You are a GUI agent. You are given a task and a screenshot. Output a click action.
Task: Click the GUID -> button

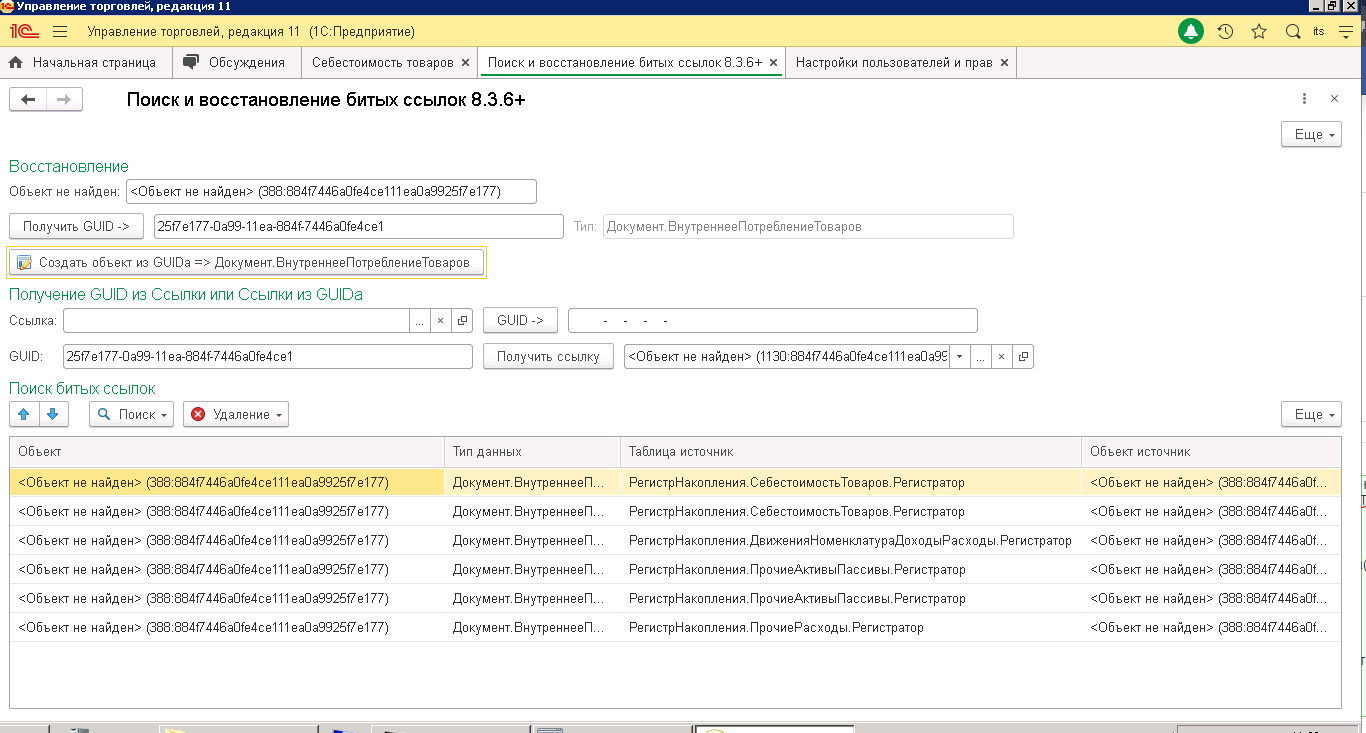tap(520, 321)
